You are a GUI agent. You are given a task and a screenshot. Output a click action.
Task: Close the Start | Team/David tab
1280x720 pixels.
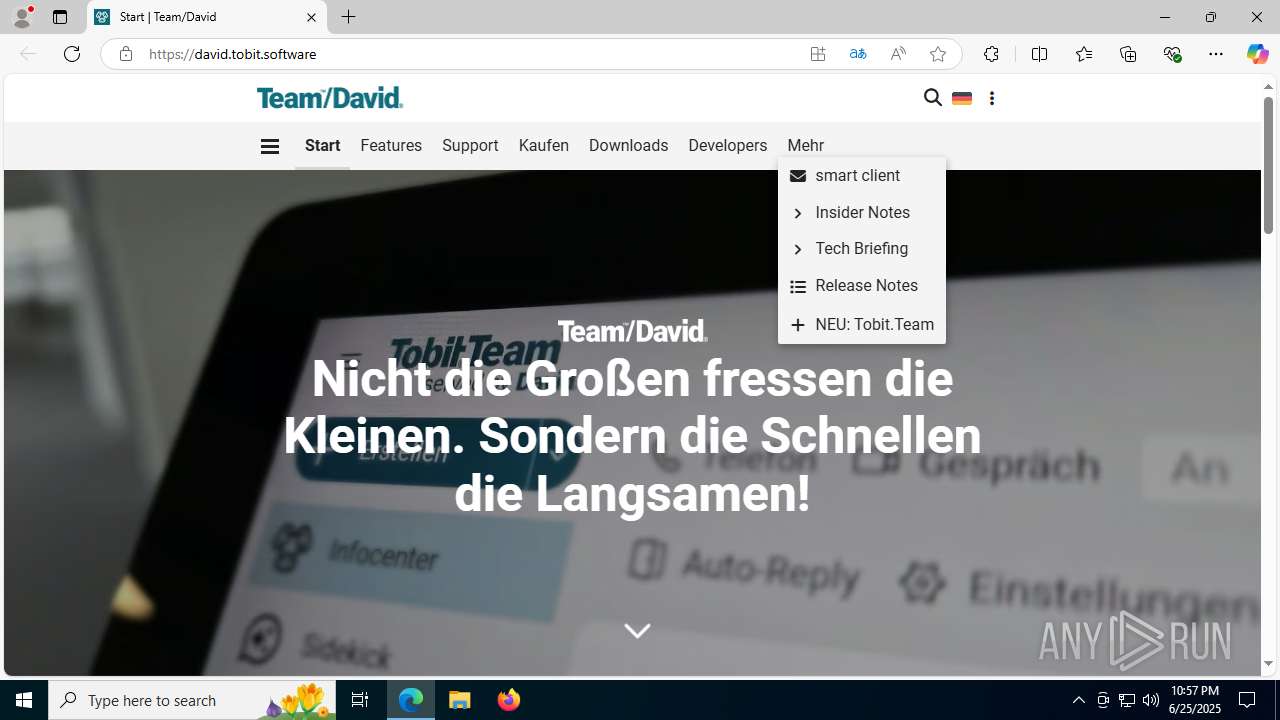pos(311,17)
